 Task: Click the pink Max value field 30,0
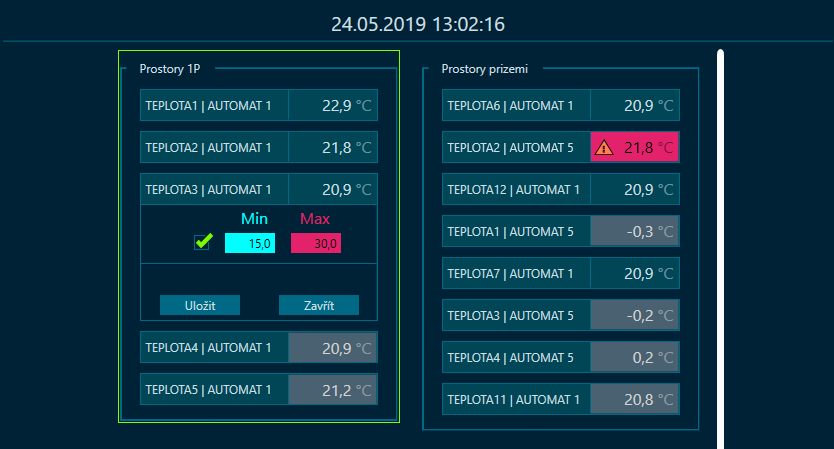point(316,243)
